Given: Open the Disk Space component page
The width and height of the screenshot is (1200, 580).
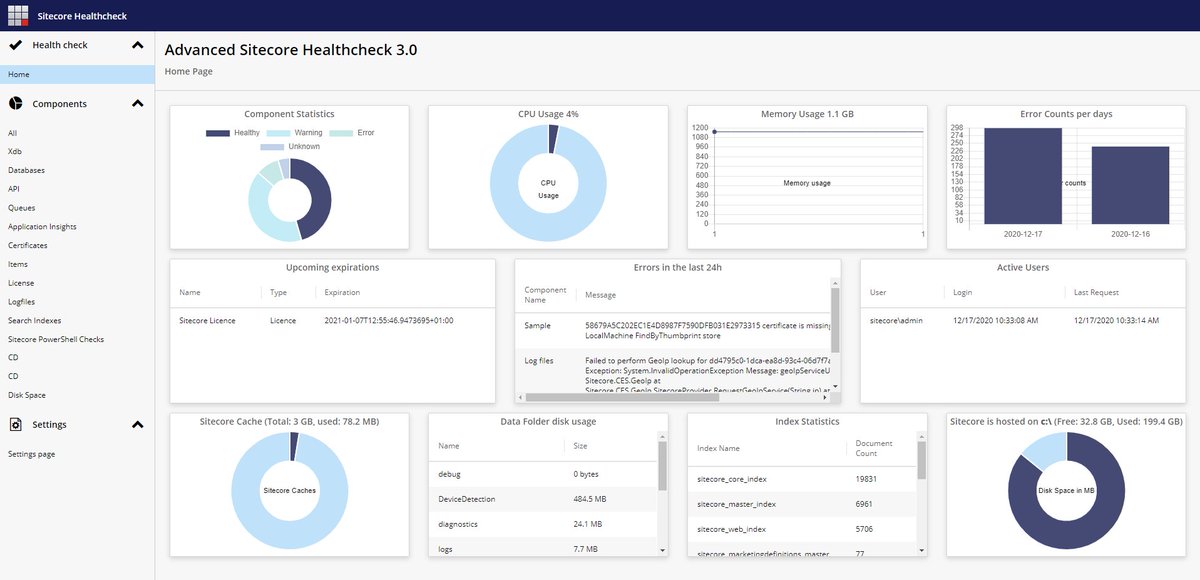Looking at the screenshot, I should point(27,395).
